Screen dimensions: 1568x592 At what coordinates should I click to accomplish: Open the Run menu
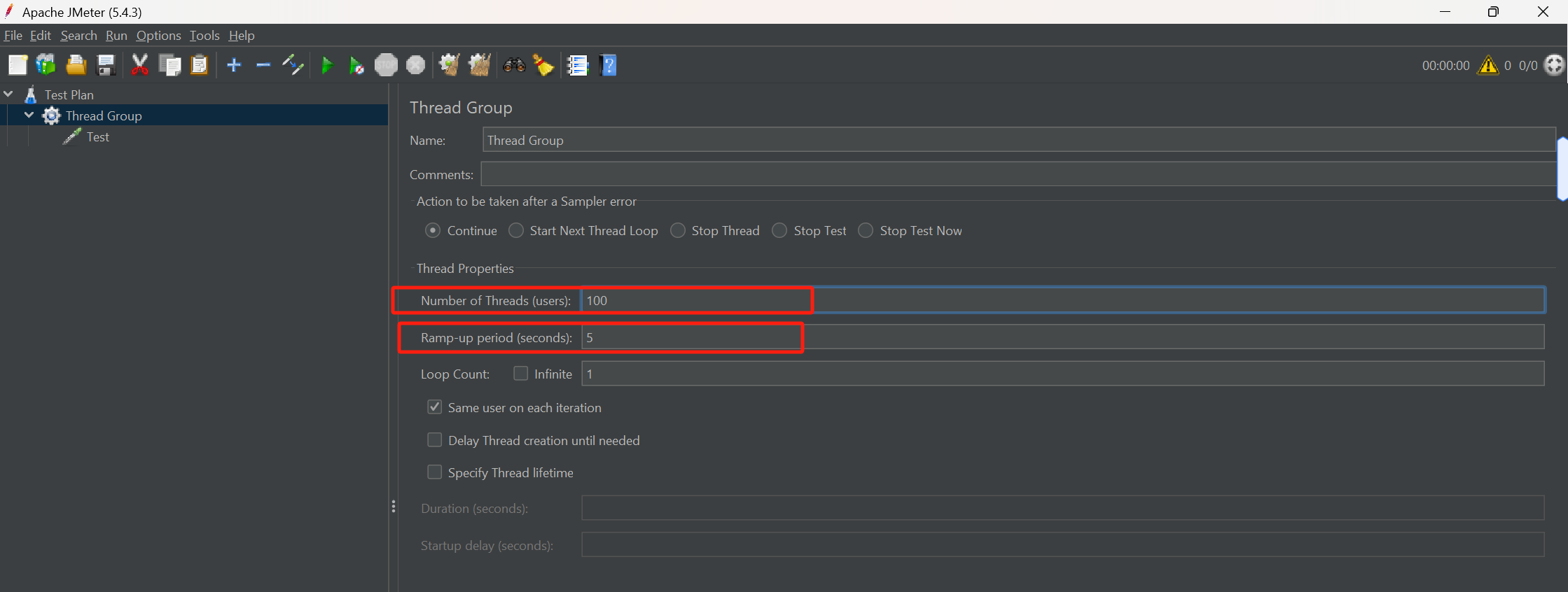coord(116,35)
